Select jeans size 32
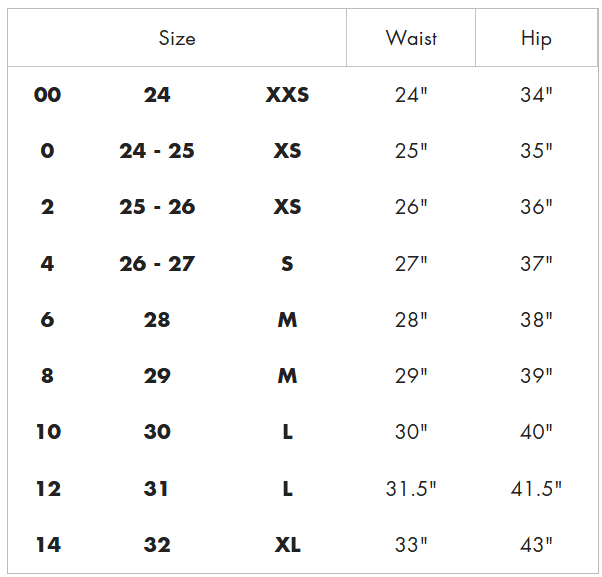This screenshot has width=602, height=577. (x=157, y=544)
